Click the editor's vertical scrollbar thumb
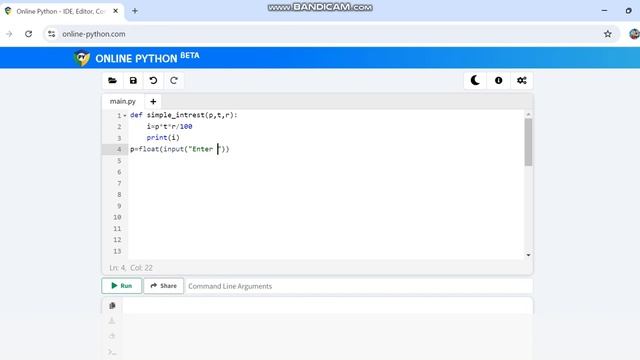Screen dimensions: 640x360 click(x=528, y=142)
